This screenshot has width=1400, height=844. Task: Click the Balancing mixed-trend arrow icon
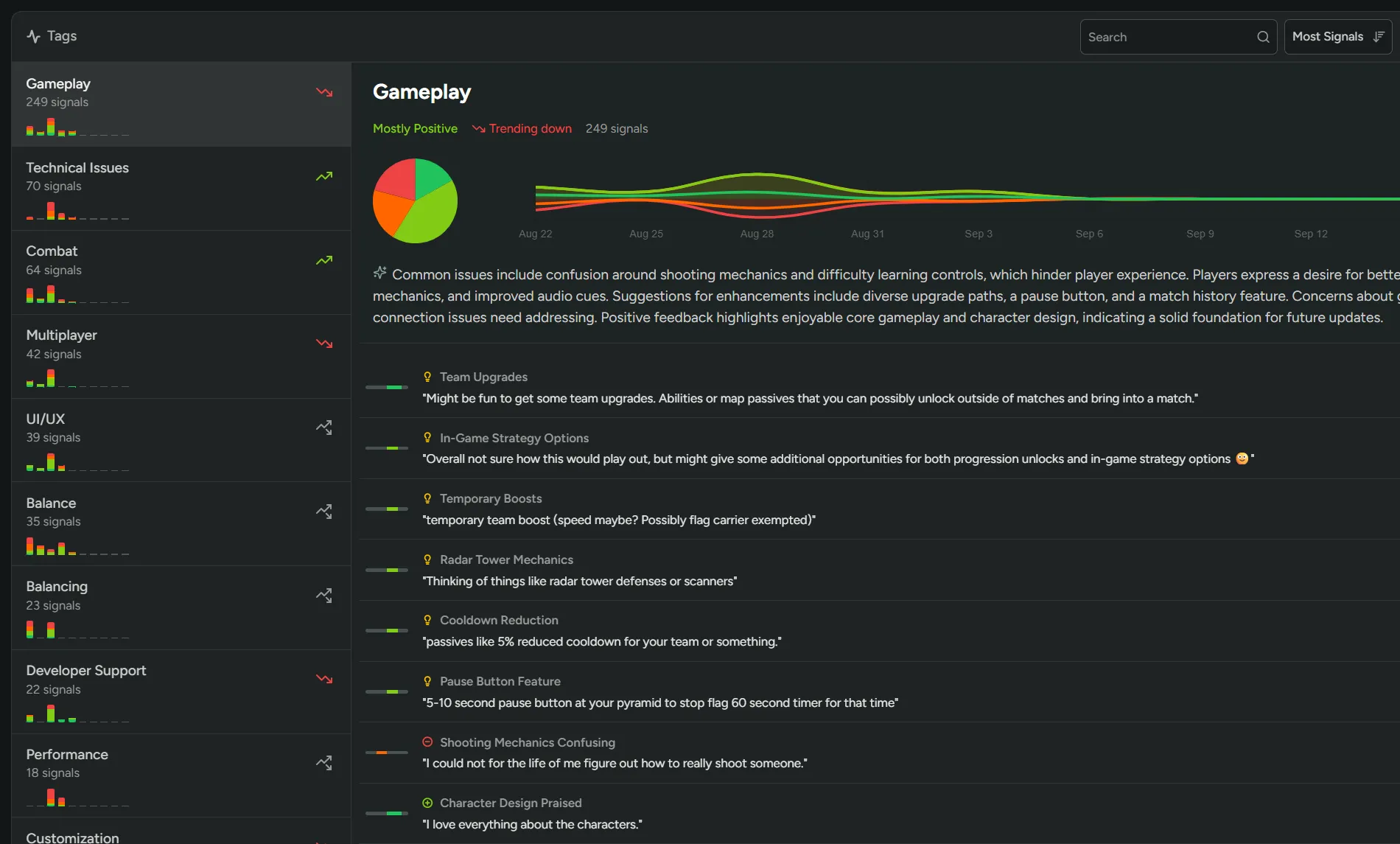pyautogui.click(x=324, y=596)
